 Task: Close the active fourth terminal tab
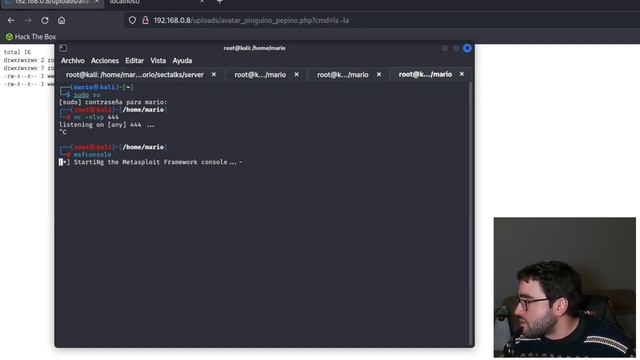[462, 74]
